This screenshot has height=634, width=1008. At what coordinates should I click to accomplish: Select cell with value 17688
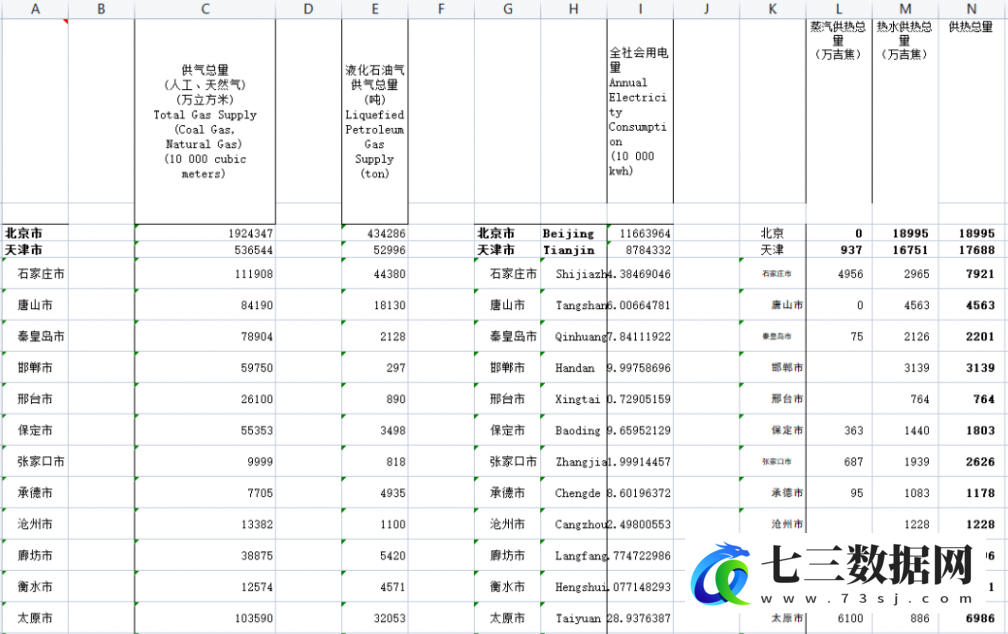click(x=971, y=249)
